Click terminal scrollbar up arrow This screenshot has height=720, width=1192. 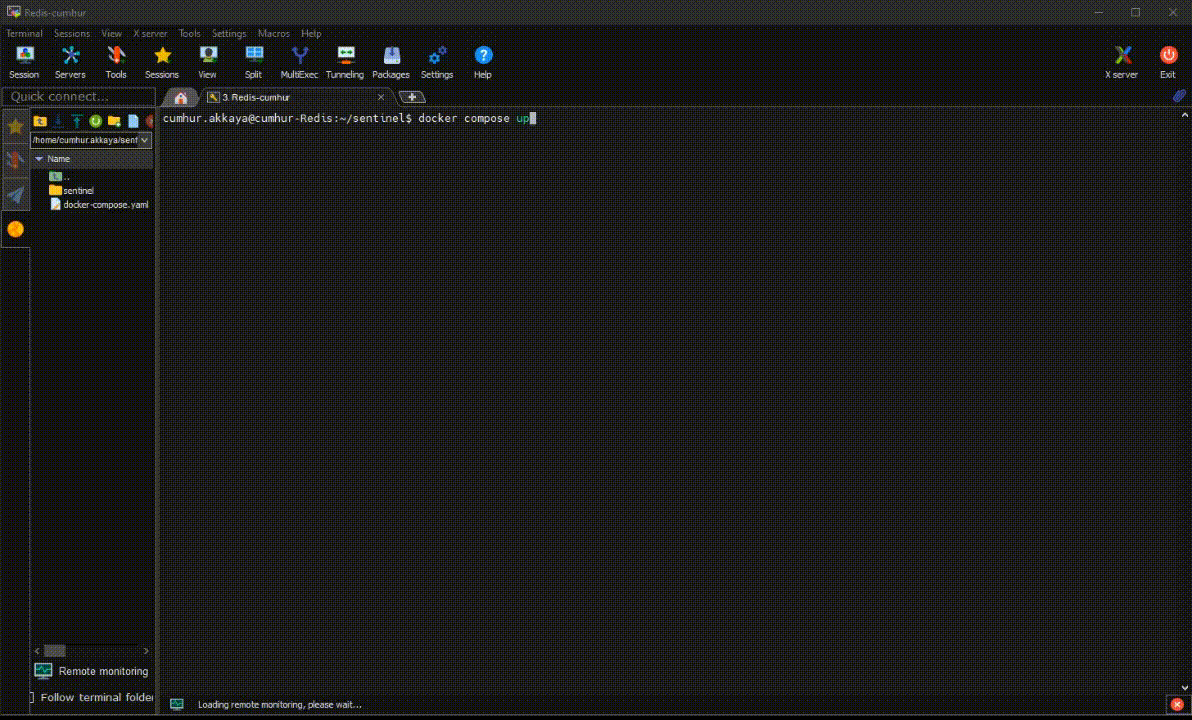click(x=1184, y=116)
